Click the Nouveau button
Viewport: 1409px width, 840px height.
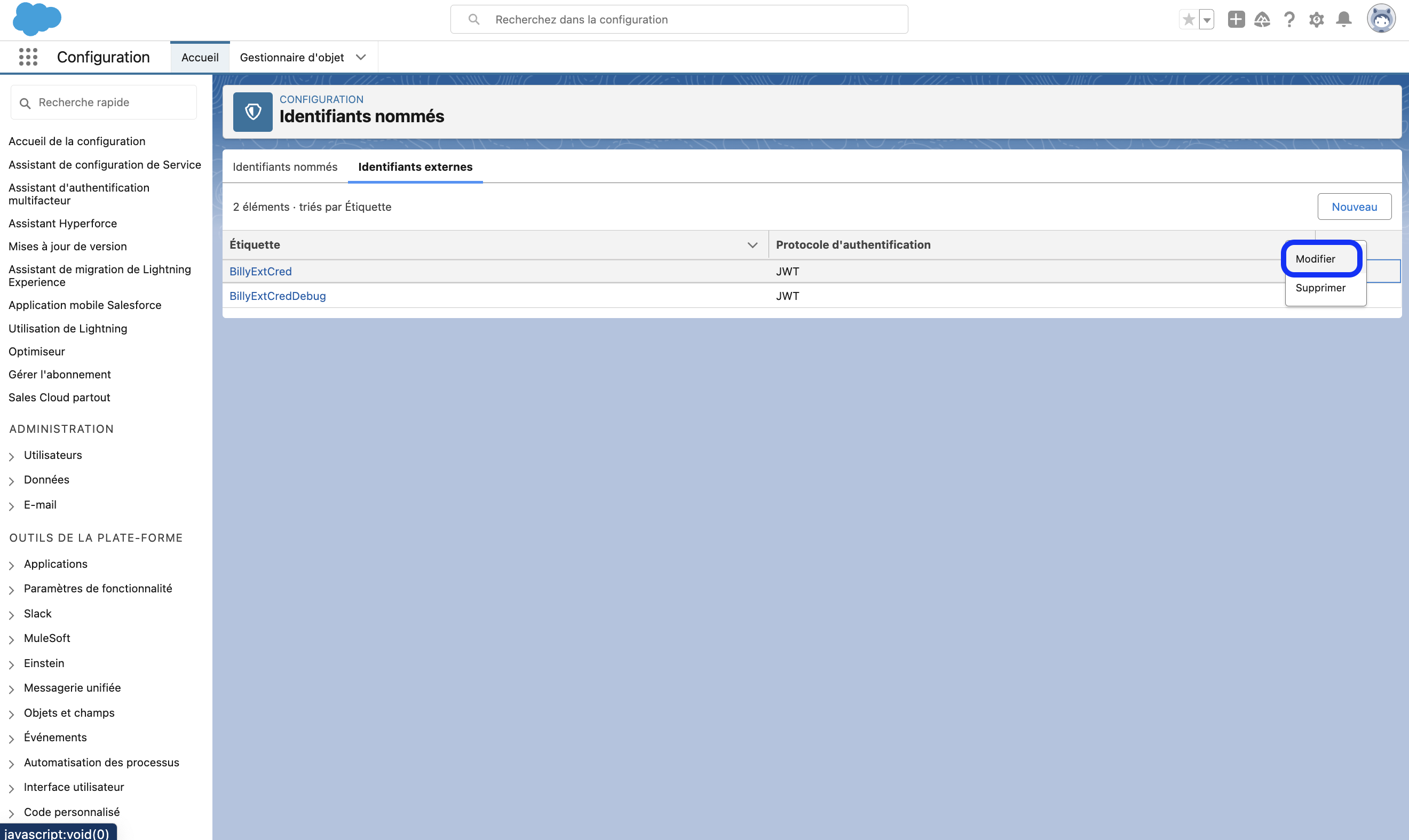click(1355, 207)
